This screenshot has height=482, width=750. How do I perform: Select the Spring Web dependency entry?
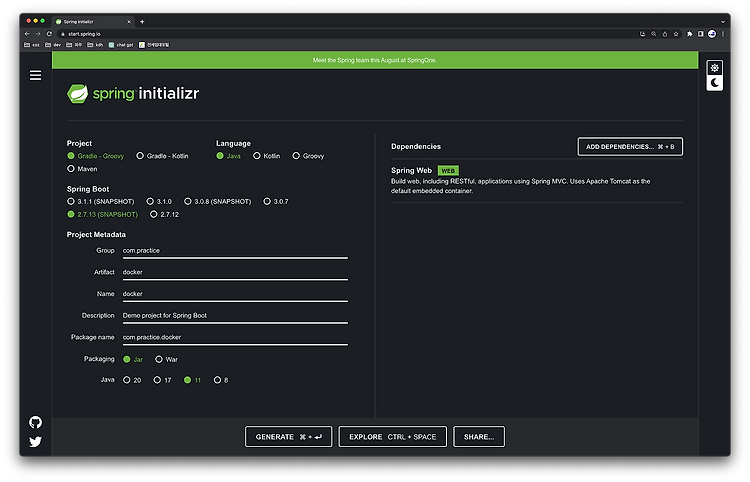(537, 180)
